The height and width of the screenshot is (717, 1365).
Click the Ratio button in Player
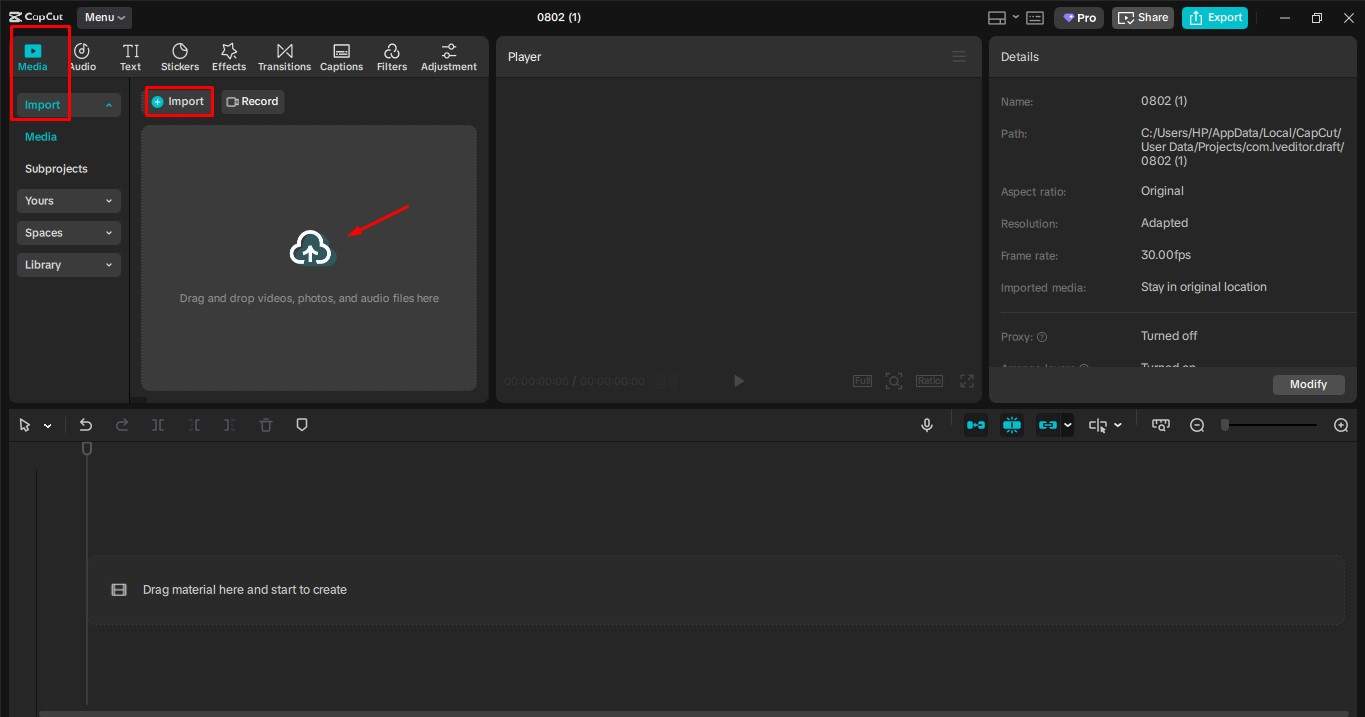pos(929,381)
